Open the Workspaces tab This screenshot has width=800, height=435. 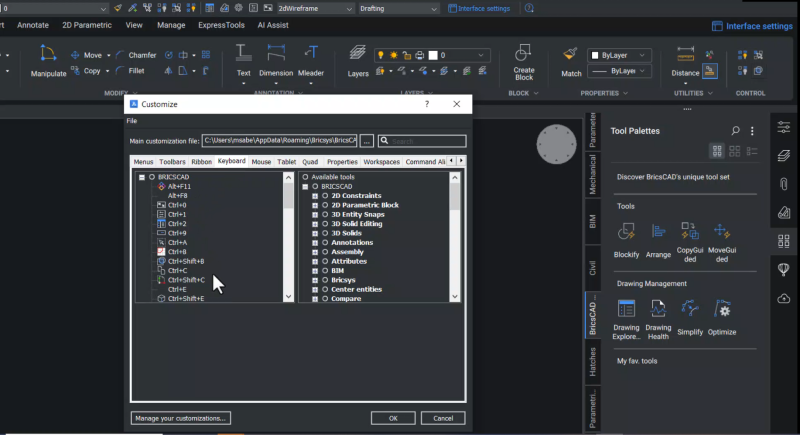click(381, 162)
